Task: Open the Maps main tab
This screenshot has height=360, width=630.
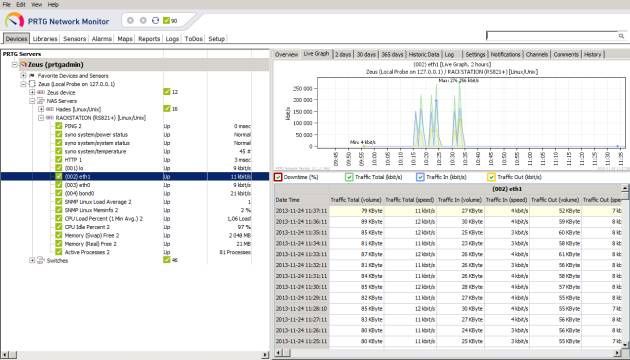Action: [125, 39]
